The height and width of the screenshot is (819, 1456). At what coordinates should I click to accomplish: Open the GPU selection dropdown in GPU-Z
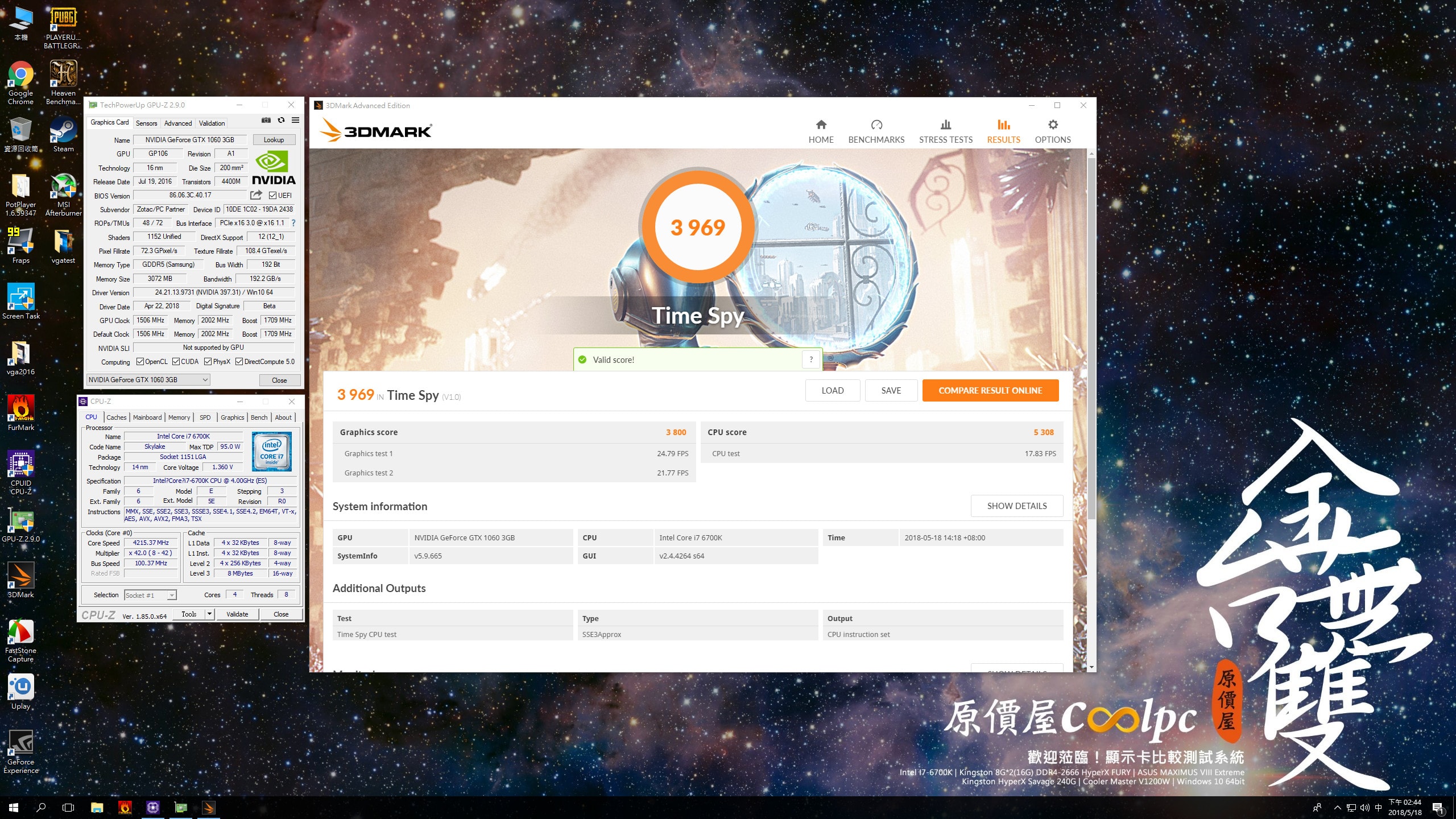pos(148,380)
